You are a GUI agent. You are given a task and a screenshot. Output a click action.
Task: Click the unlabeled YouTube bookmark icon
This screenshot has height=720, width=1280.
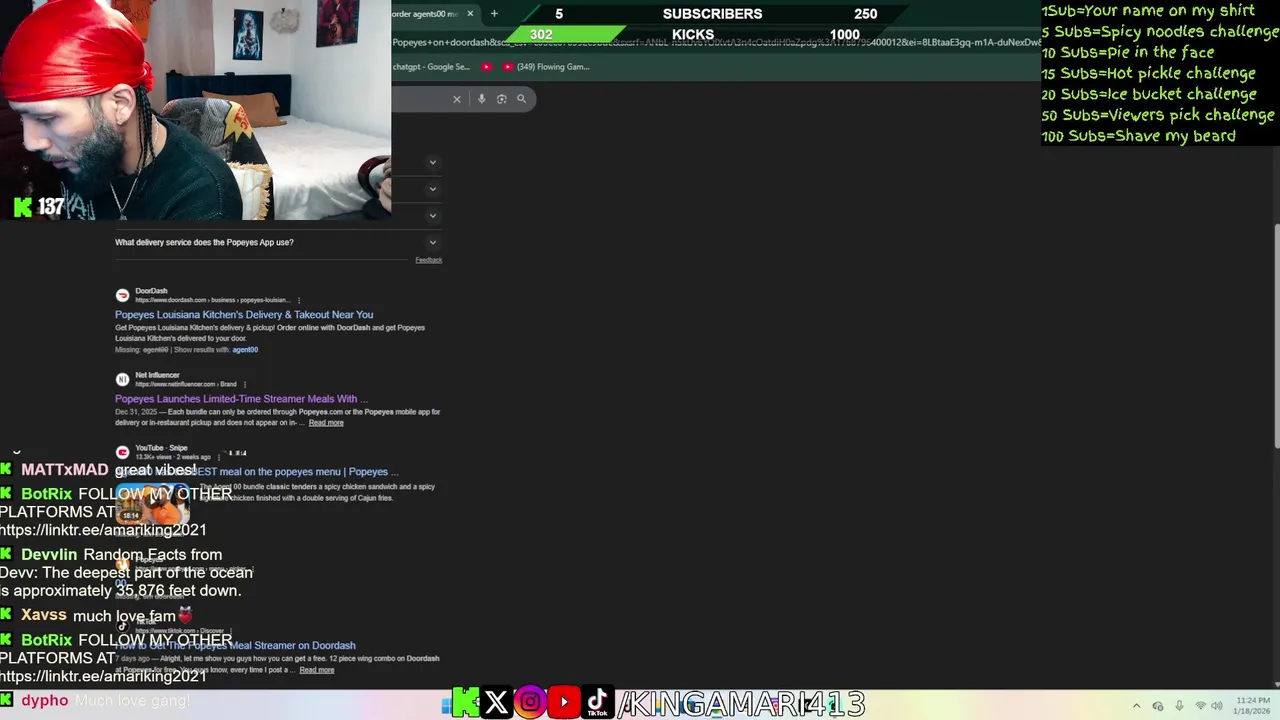[x=487, y=67]
